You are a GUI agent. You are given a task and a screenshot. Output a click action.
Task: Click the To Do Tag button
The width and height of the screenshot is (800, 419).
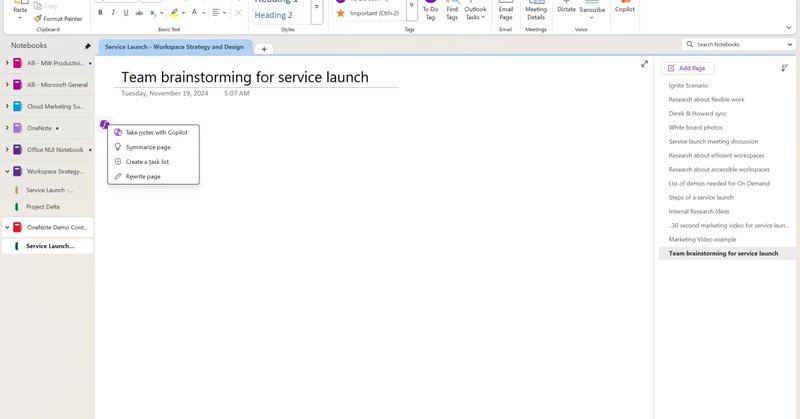click(430, 11)
